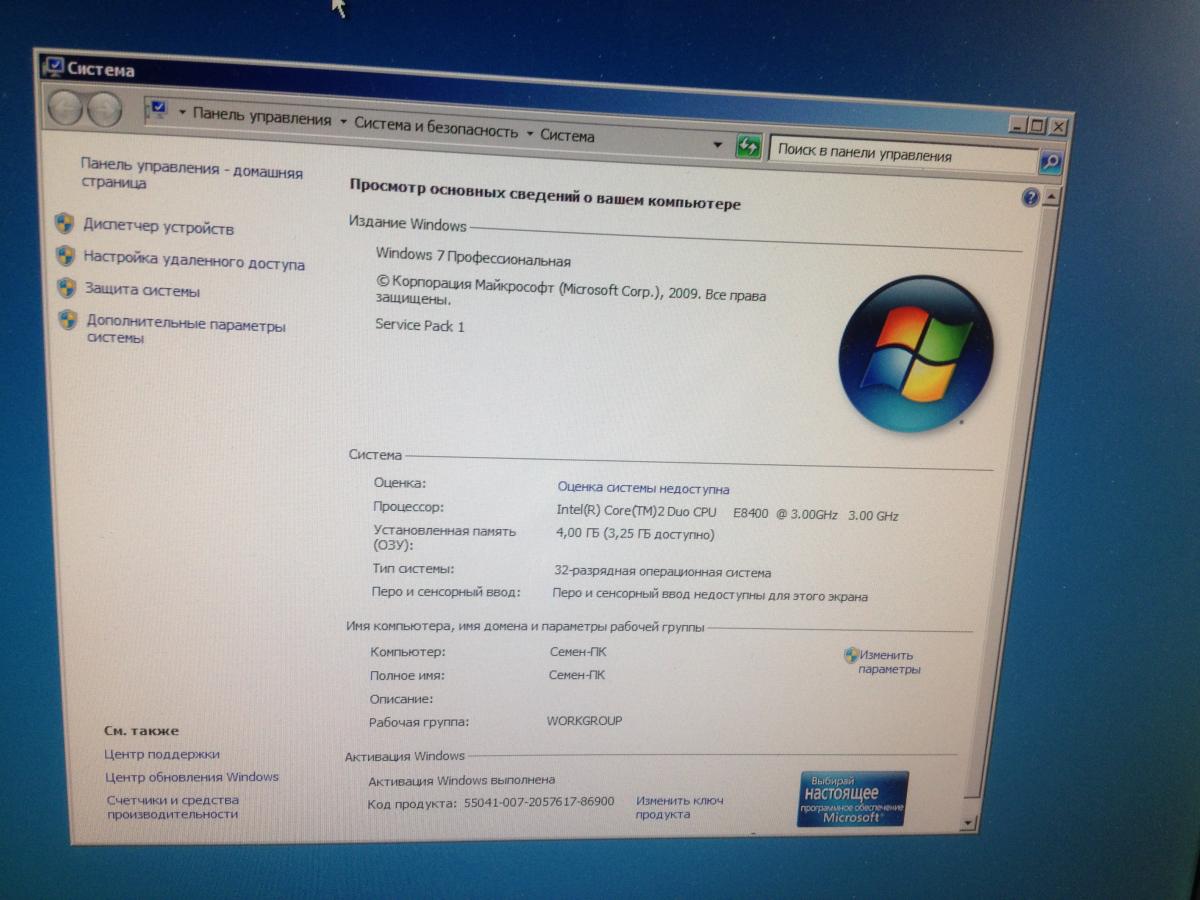This screenshot has width=1200, height=900.
Task: Click the scrollbar down arrow
Action: point(966,822)
